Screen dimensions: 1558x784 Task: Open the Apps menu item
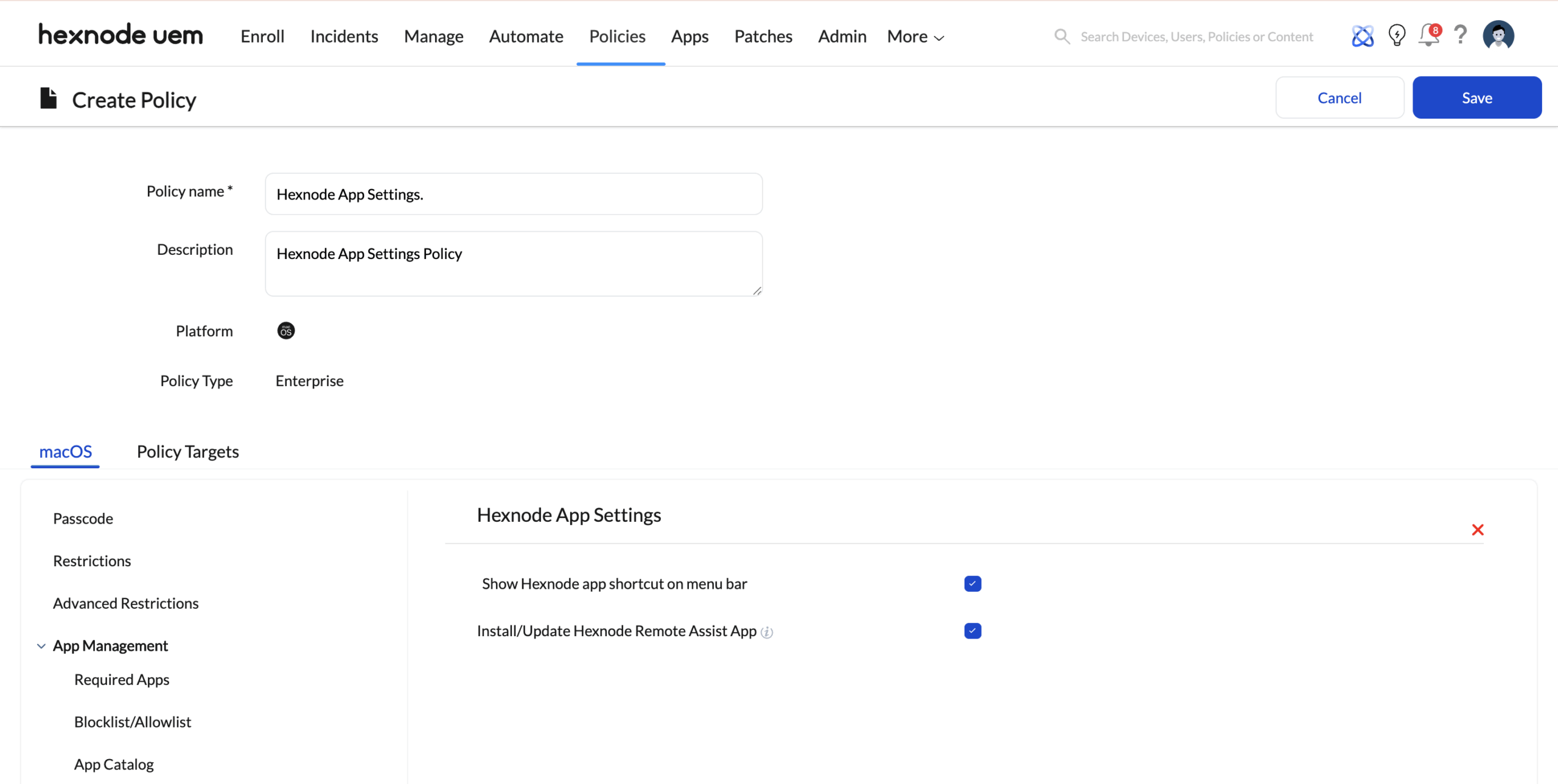point(690,37)
